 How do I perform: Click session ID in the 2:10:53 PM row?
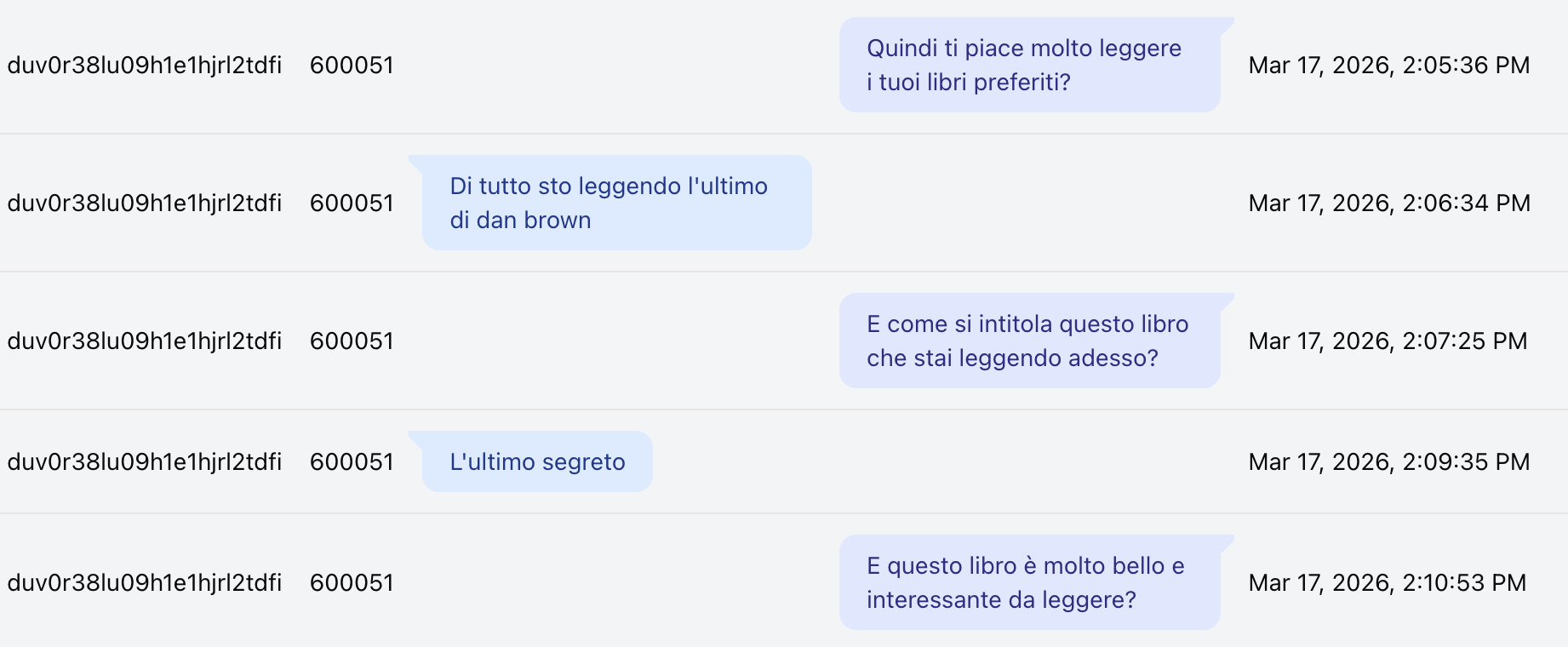[145, 583]
